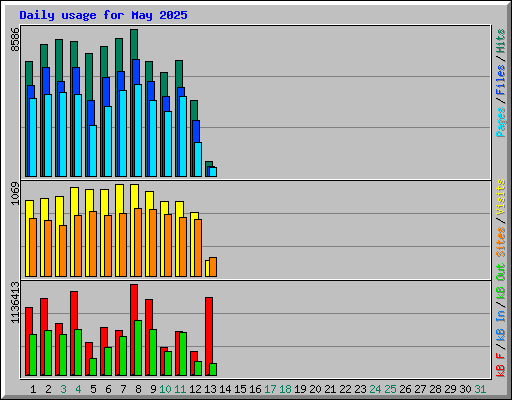Click the 1136413 kB axis value
This screenshot has height=400, width=512.
coord(15,302)
